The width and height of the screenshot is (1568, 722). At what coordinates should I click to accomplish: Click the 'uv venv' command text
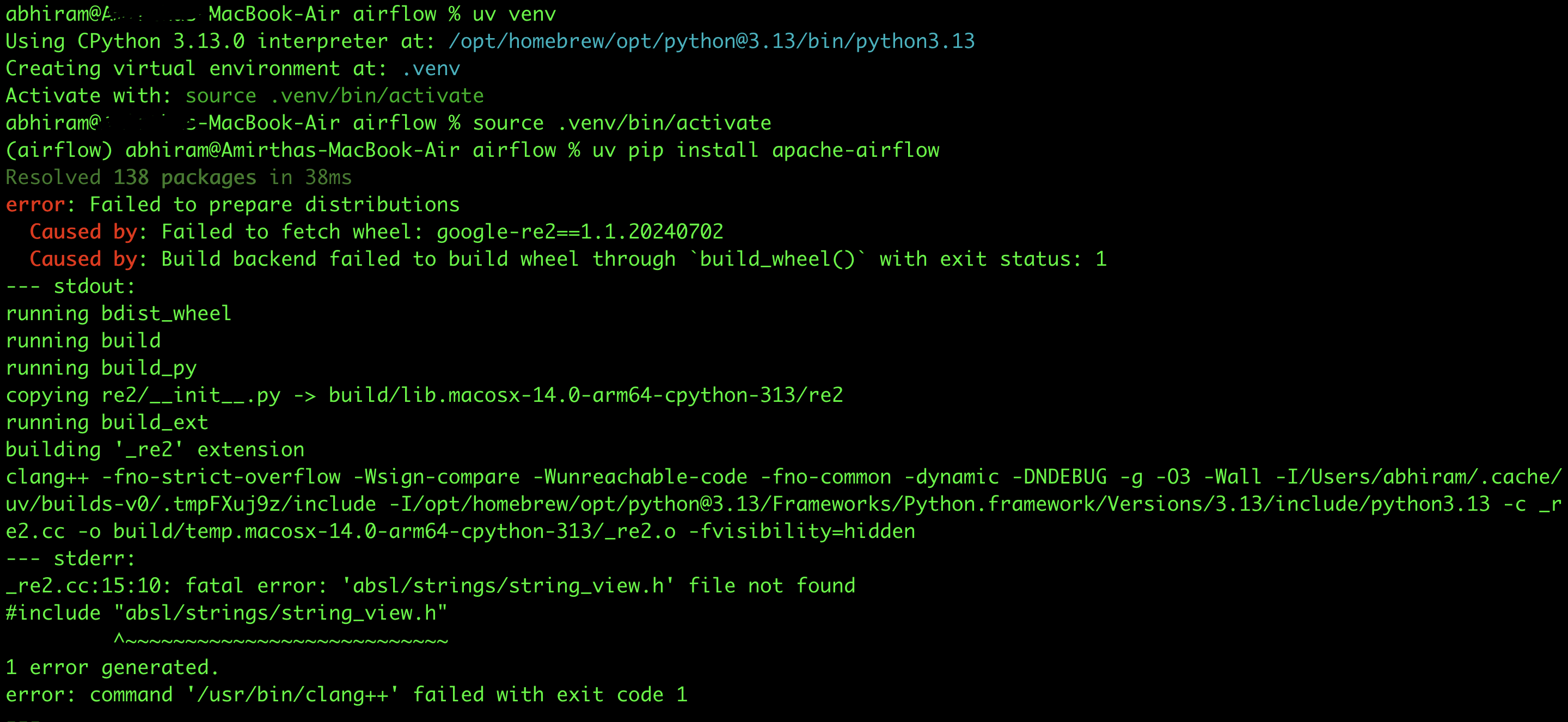(514, 14)
